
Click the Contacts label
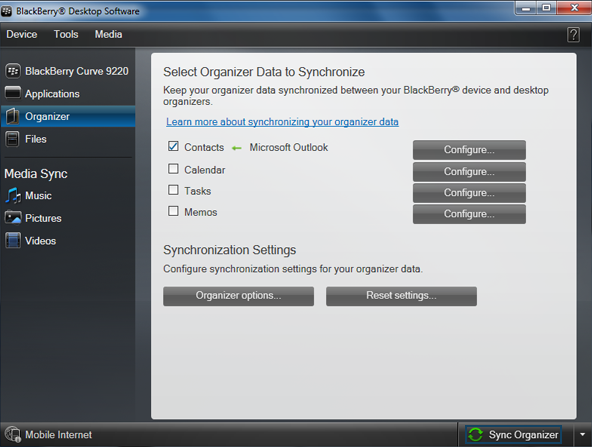pyautogui.click(x=204, y=147)
